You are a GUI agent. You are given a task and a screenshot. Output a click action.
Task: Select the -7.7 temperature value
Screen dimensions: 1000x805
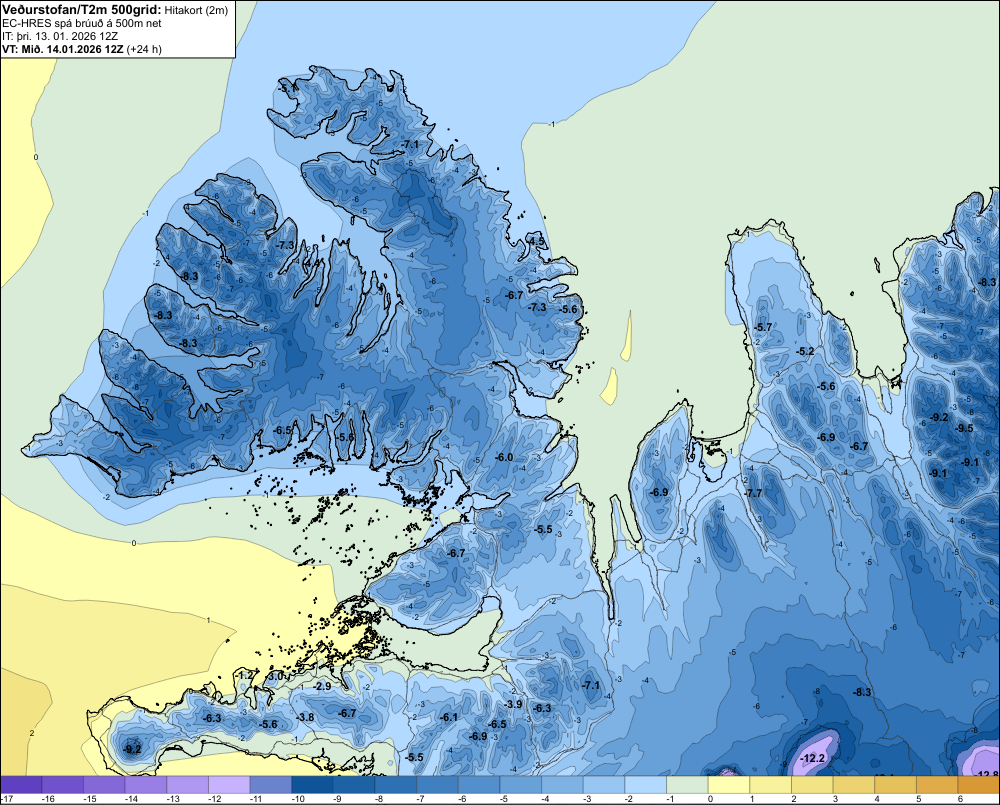754,493
